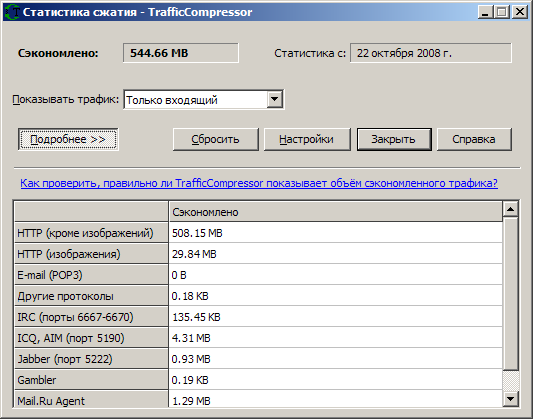Click the 'Закрыть' button
Viewport: 533px width, 419px height.
394,139
